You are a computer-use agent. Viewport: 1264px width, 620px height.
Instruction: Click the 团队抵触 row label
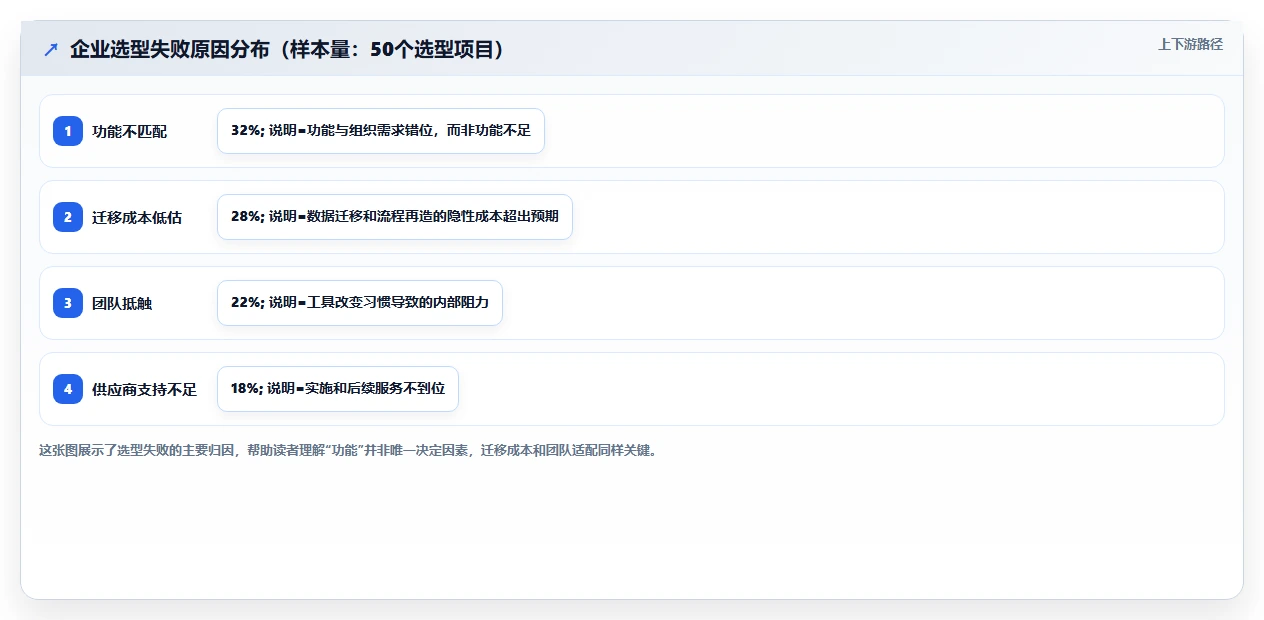(x=122, y=303)
